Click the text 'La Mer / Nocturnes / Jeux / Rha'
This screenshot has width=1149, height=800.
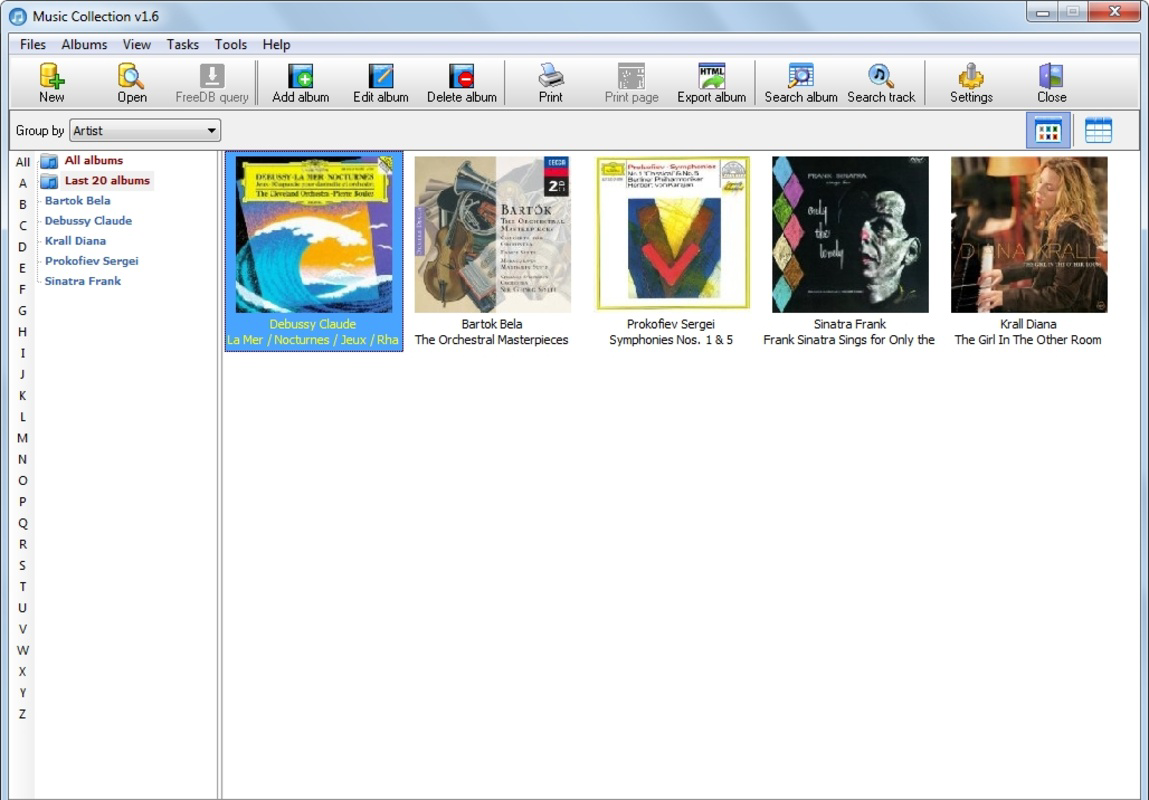[313, 340]
